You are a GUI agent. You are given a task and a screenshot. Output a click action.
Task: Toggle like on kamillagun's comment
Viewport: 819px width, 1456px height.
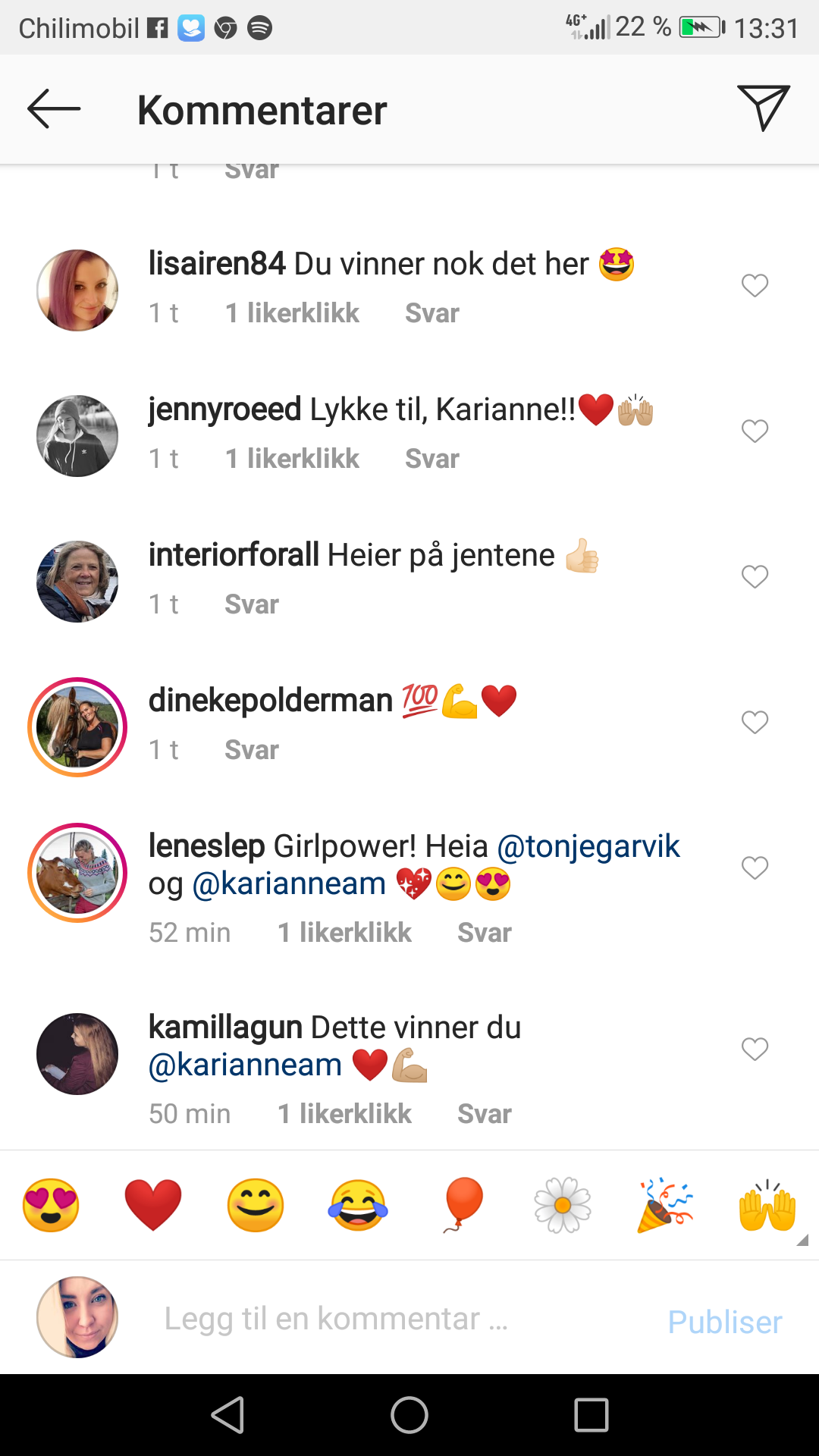pyautogui.click(x=755, y=1050)
